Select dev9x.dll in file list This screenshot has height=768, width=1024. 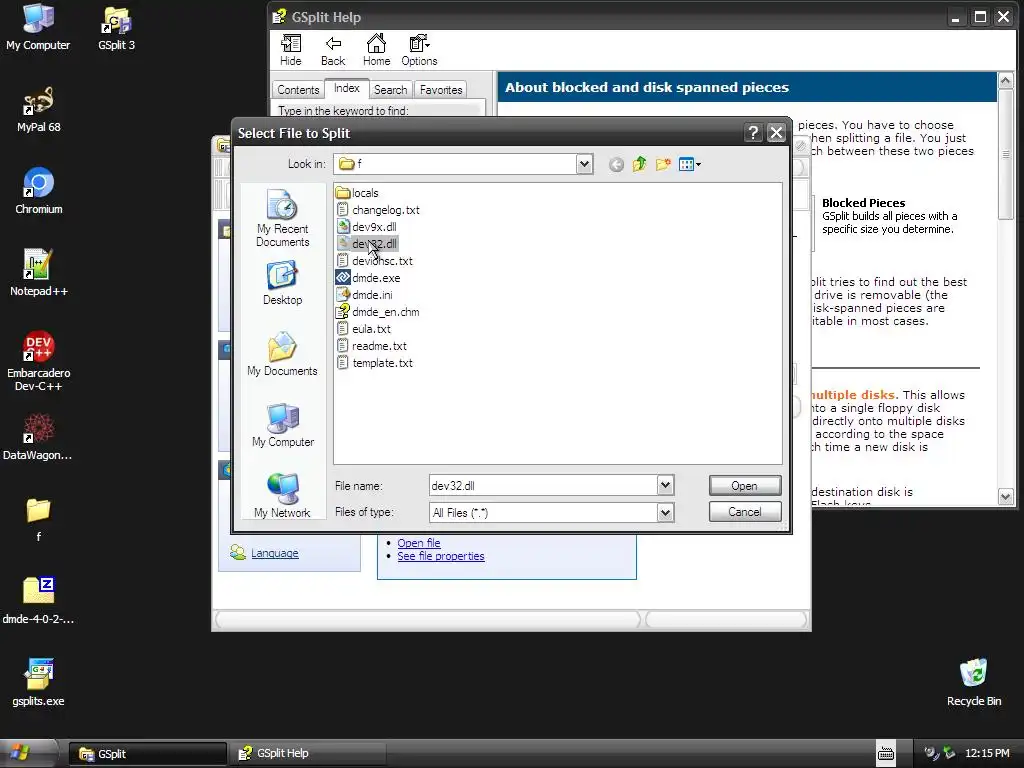(x=367, y=227)
